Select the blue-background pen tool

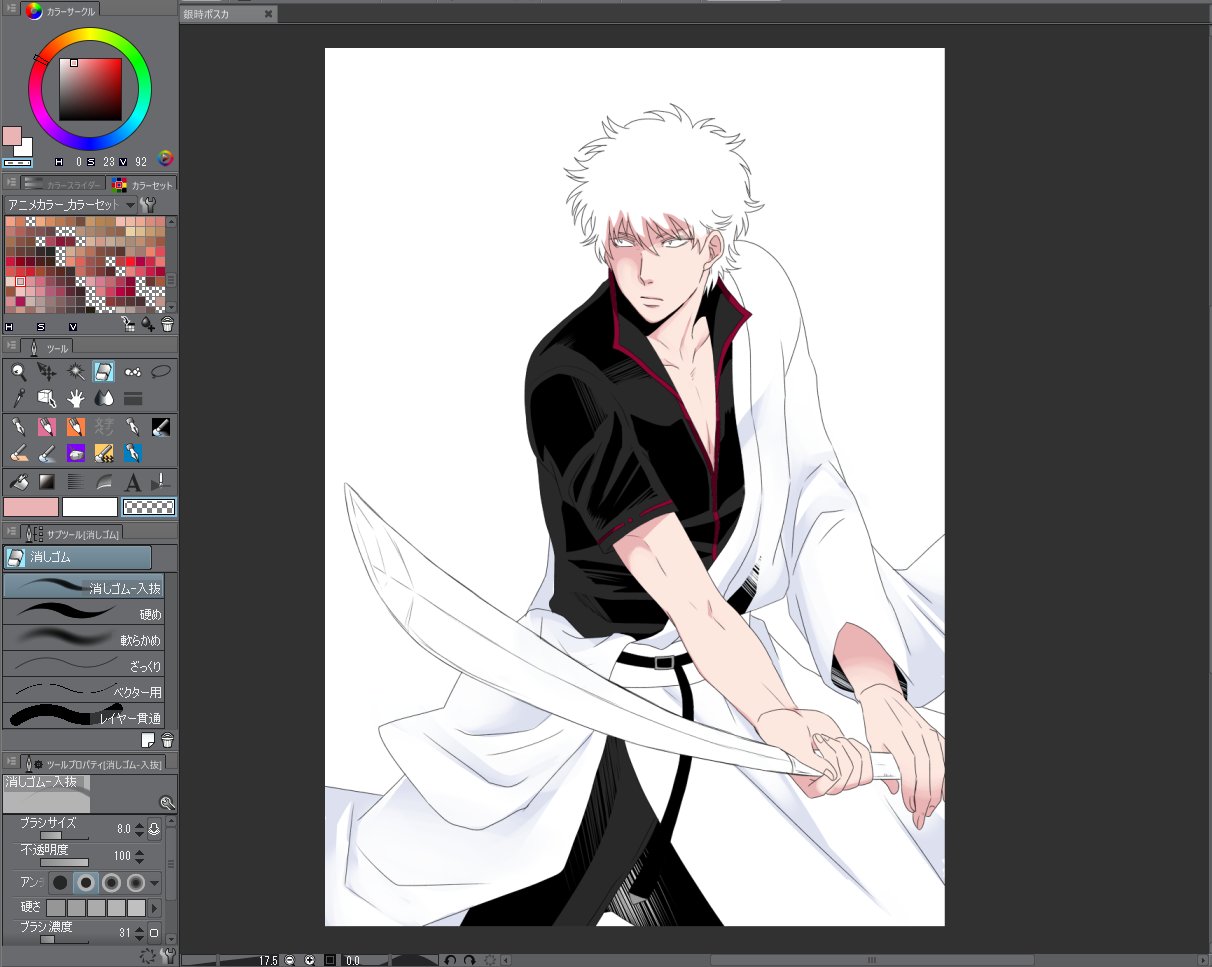(x=132, y=454)
